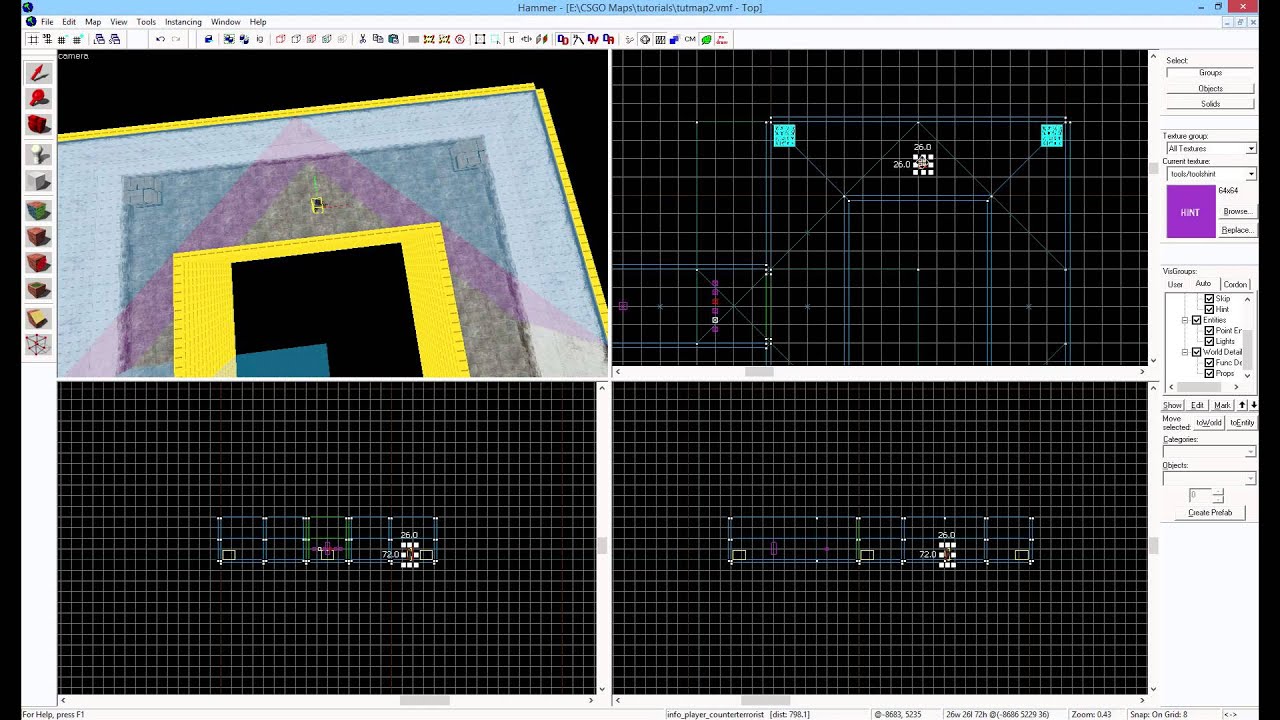Toggle the texture lock 'tl' icon

(x=511, y=39)
